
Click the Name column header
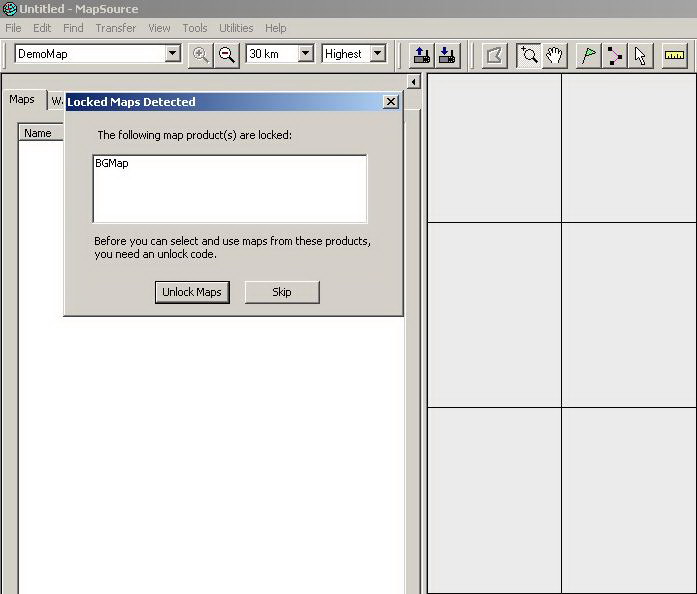coord(40,133)
